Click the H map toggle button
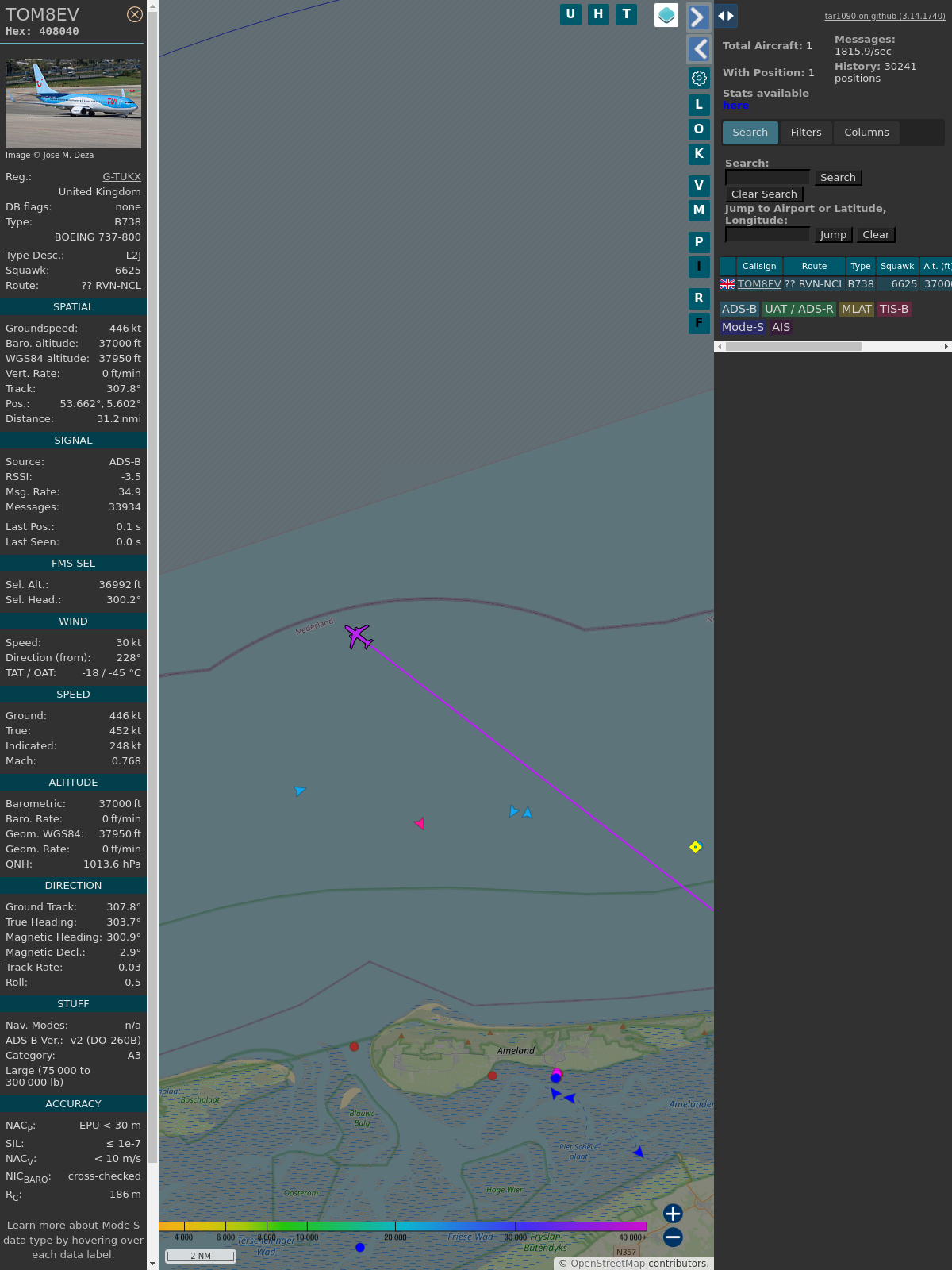Screen dimensions: 952x1270 coord(598,14)
